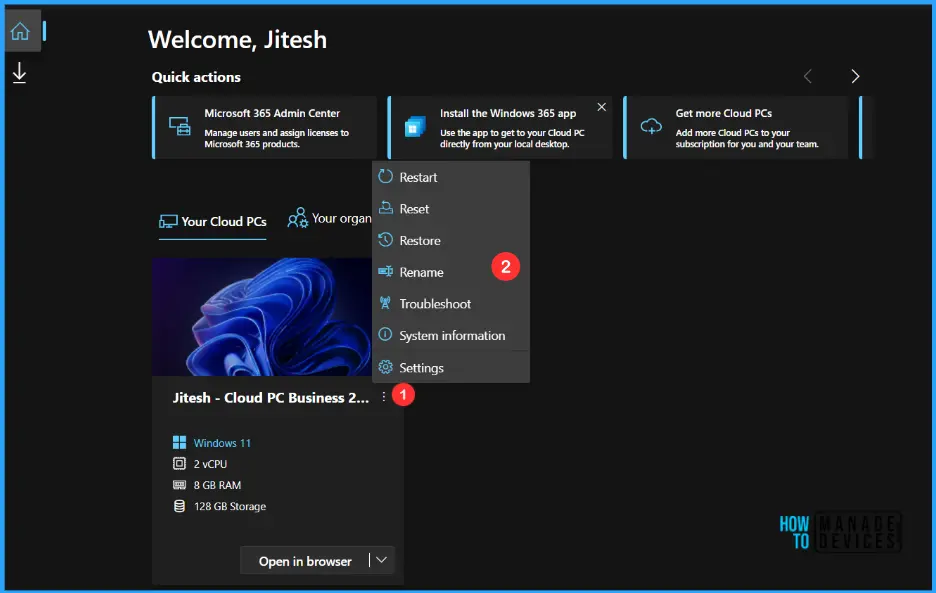Viewport: 936px width, 593px height.
Task: Click the Microsoft 365 Admin Center icon
Action: (180, 127)
